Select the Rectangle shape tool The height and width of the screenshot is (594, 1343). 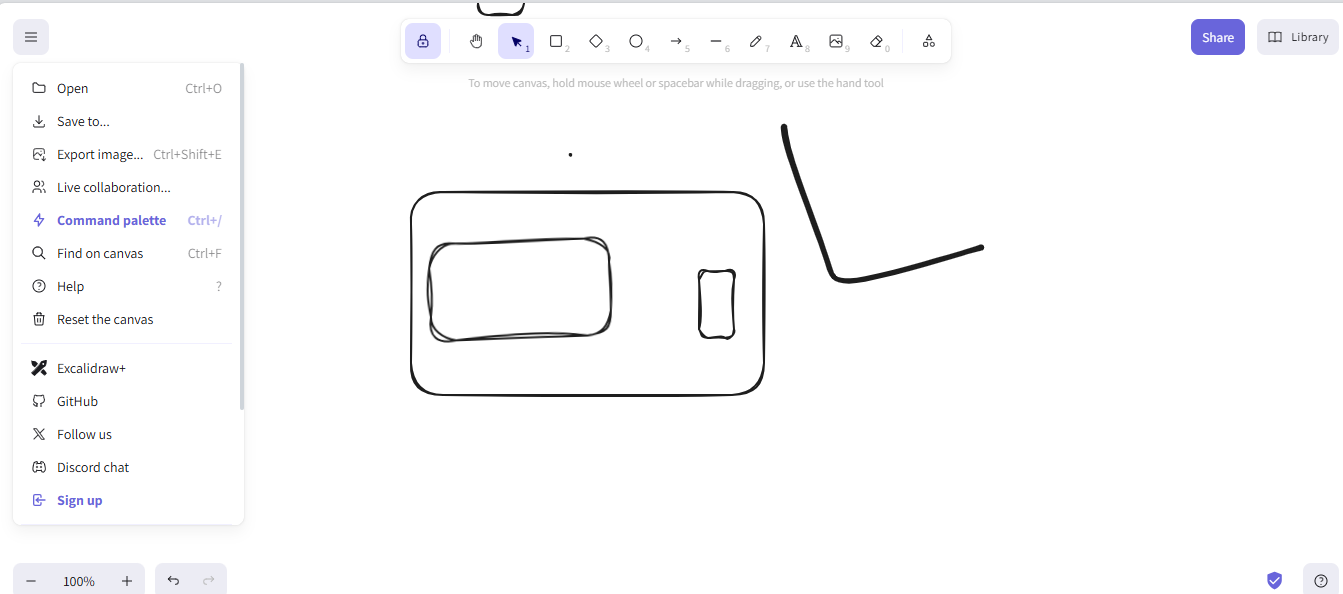[x=556, y=41]
